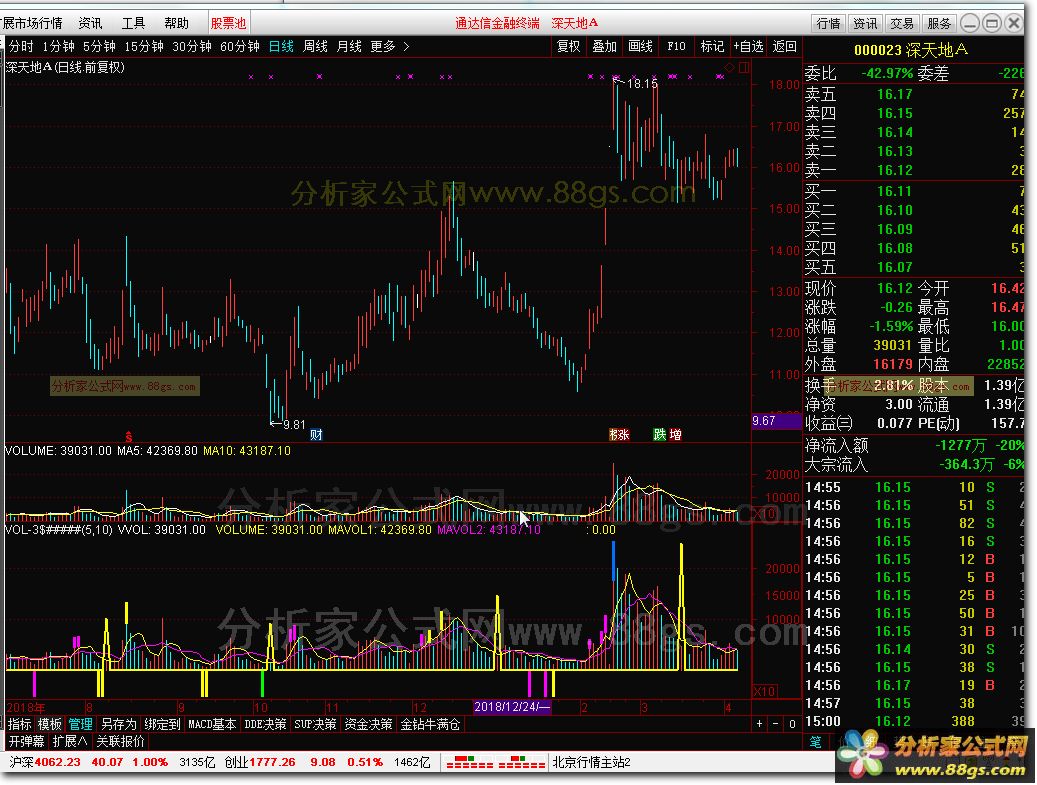This screenshot has height=785, width=1037.
Task: Click the 返回 back button
Action: point(784,46)
